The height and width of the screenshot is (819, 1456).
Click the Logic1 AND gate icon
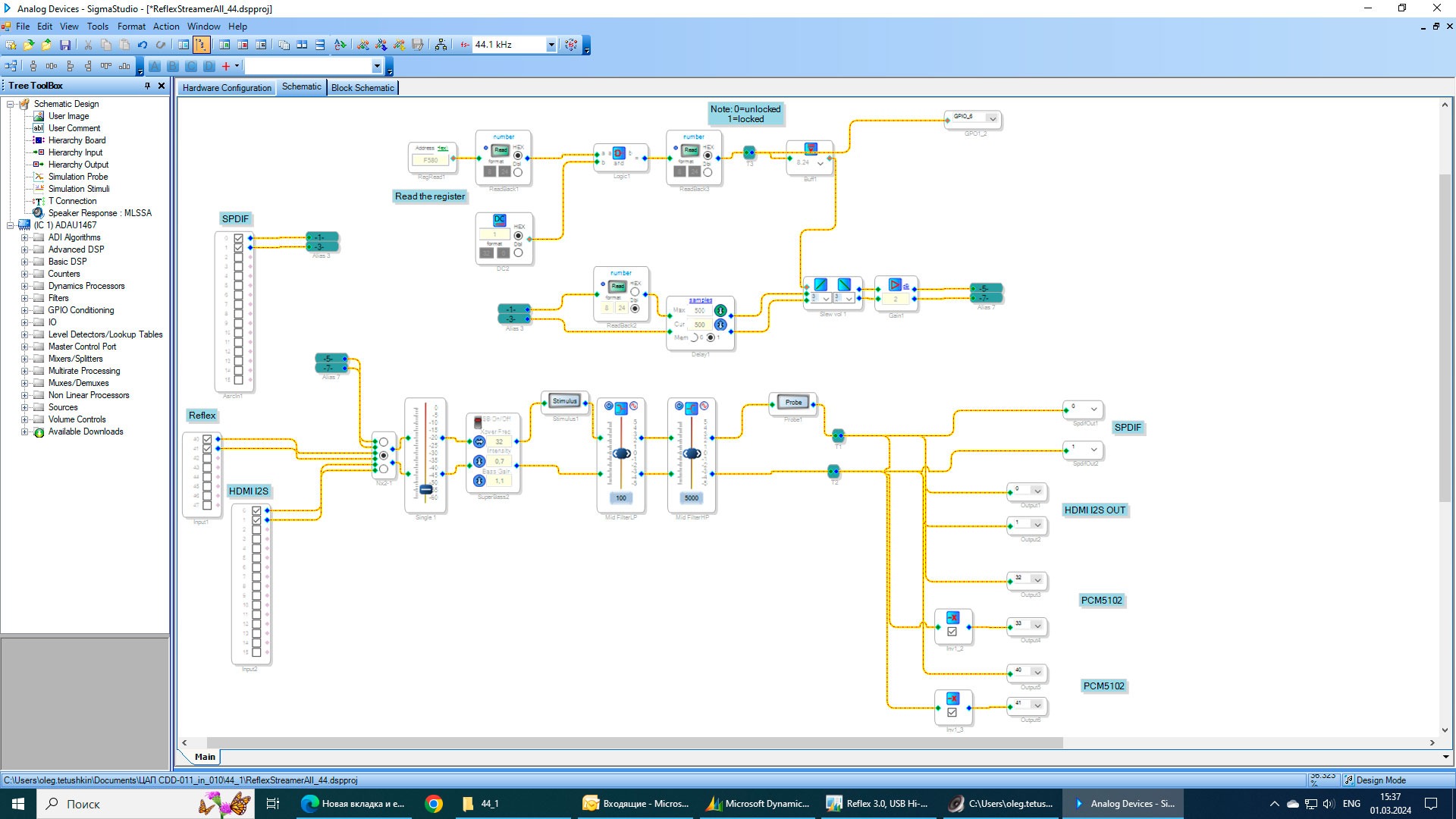pos(618,153)
